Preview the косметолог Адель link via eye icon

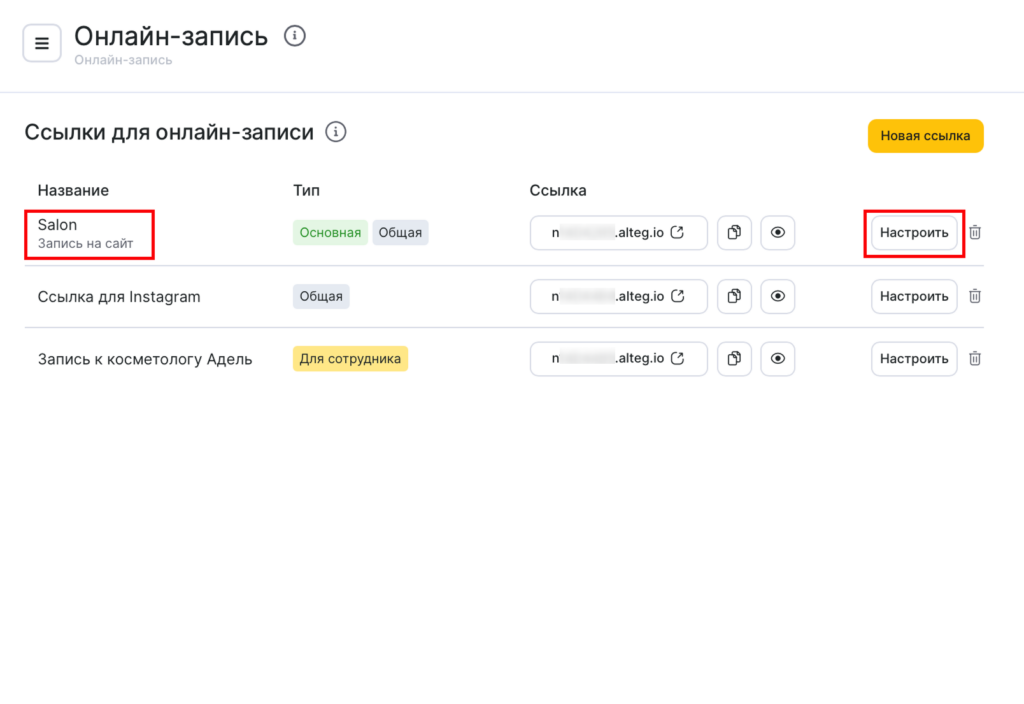778,359
